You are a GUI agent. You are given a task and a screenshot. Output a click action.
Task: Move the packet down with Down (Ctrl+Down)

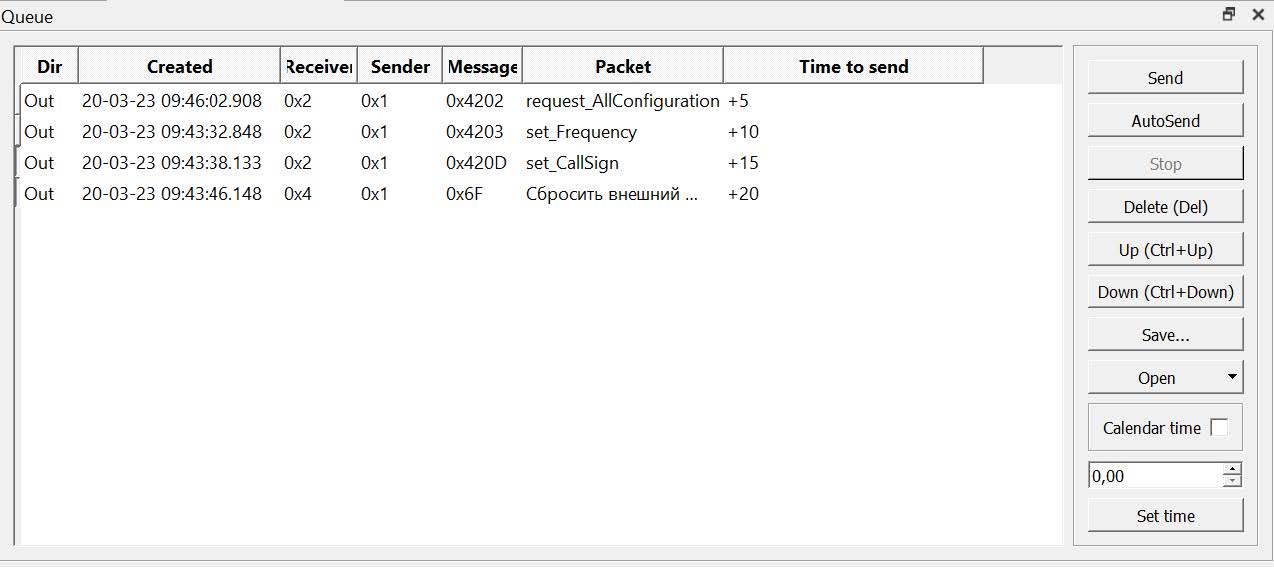pos(1165,292)
